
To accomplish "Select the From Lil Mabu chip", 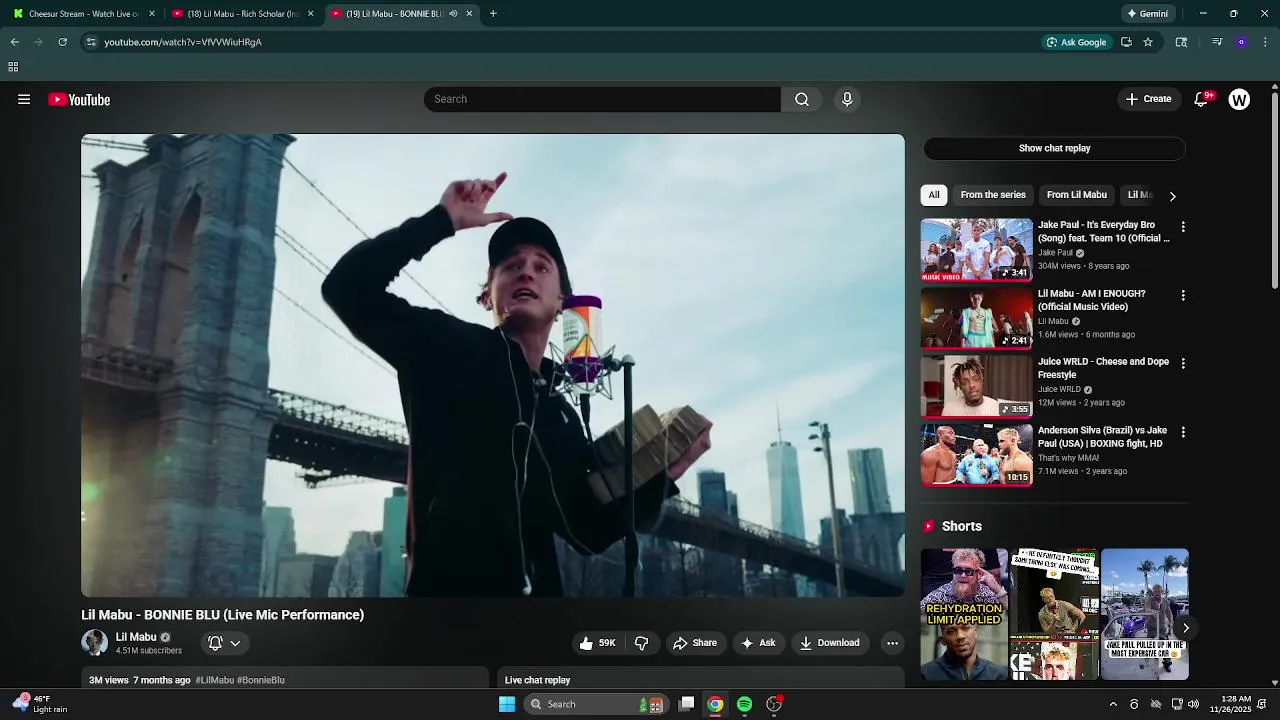I will point(1076,195).
